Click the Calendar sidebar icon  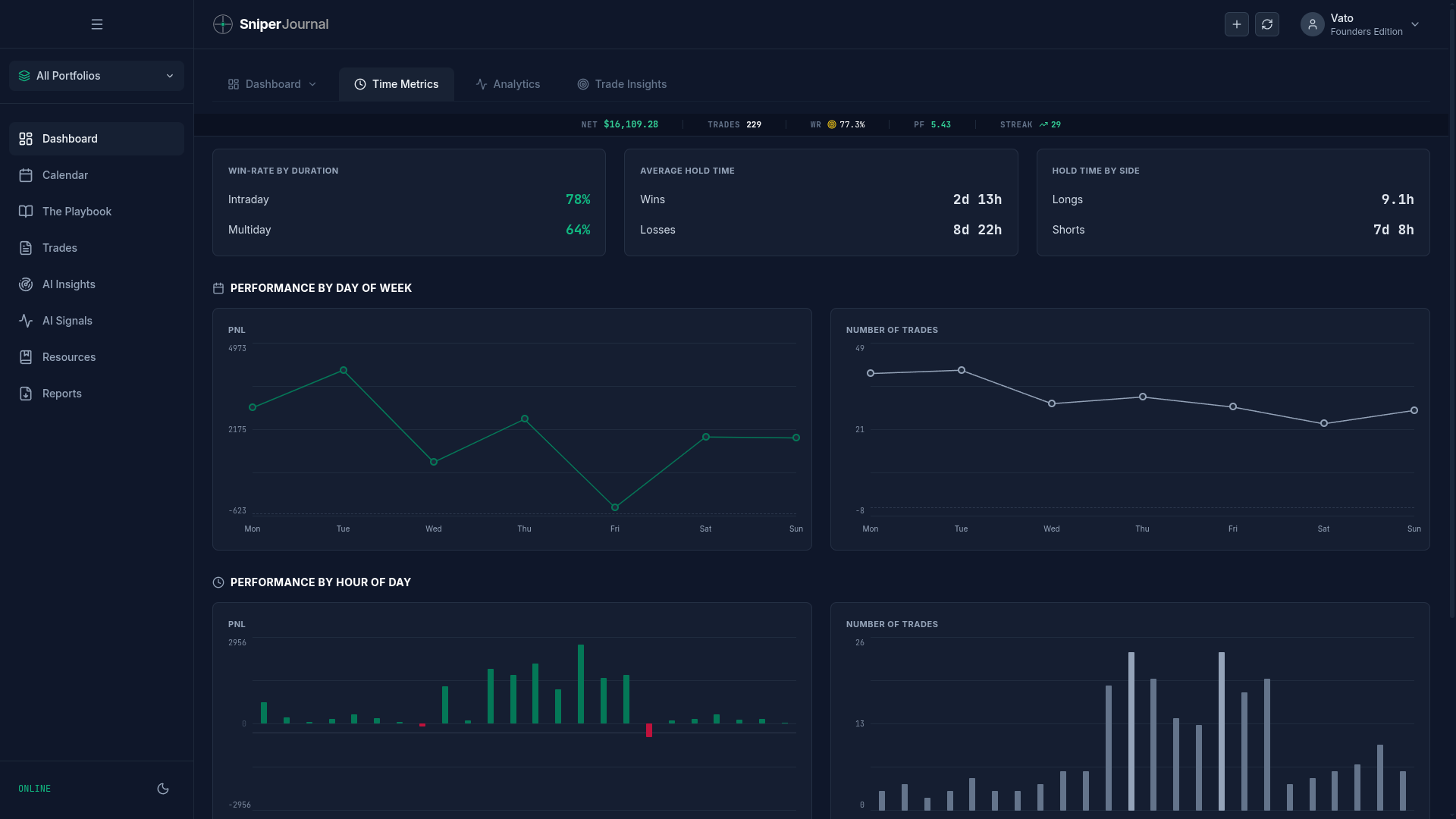pyautogui.click(x=26, y=175)
